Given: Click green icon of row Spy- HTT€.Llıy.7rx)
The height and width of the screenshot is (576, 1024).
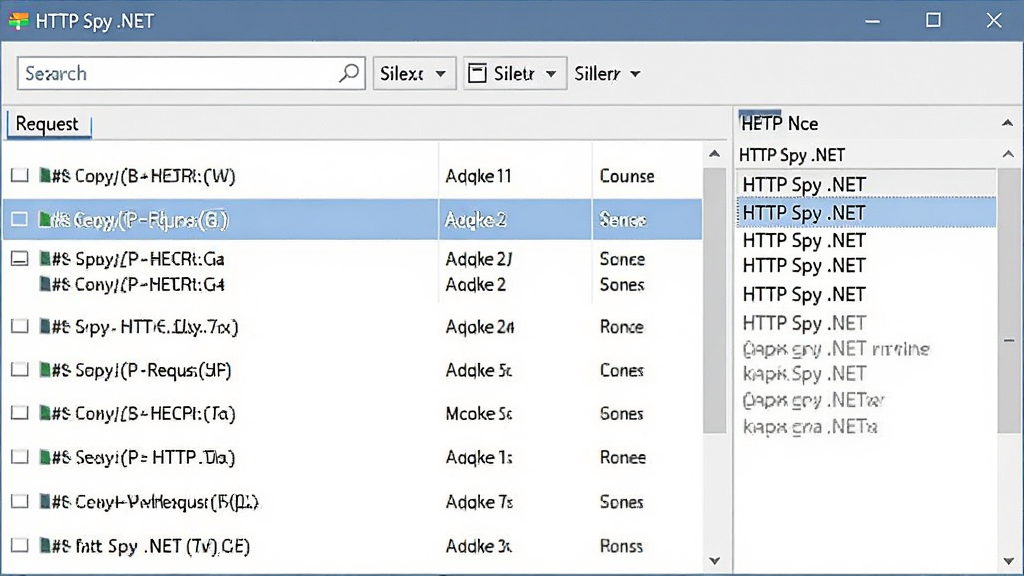Looking at the screenshot, I should point(44,326).
